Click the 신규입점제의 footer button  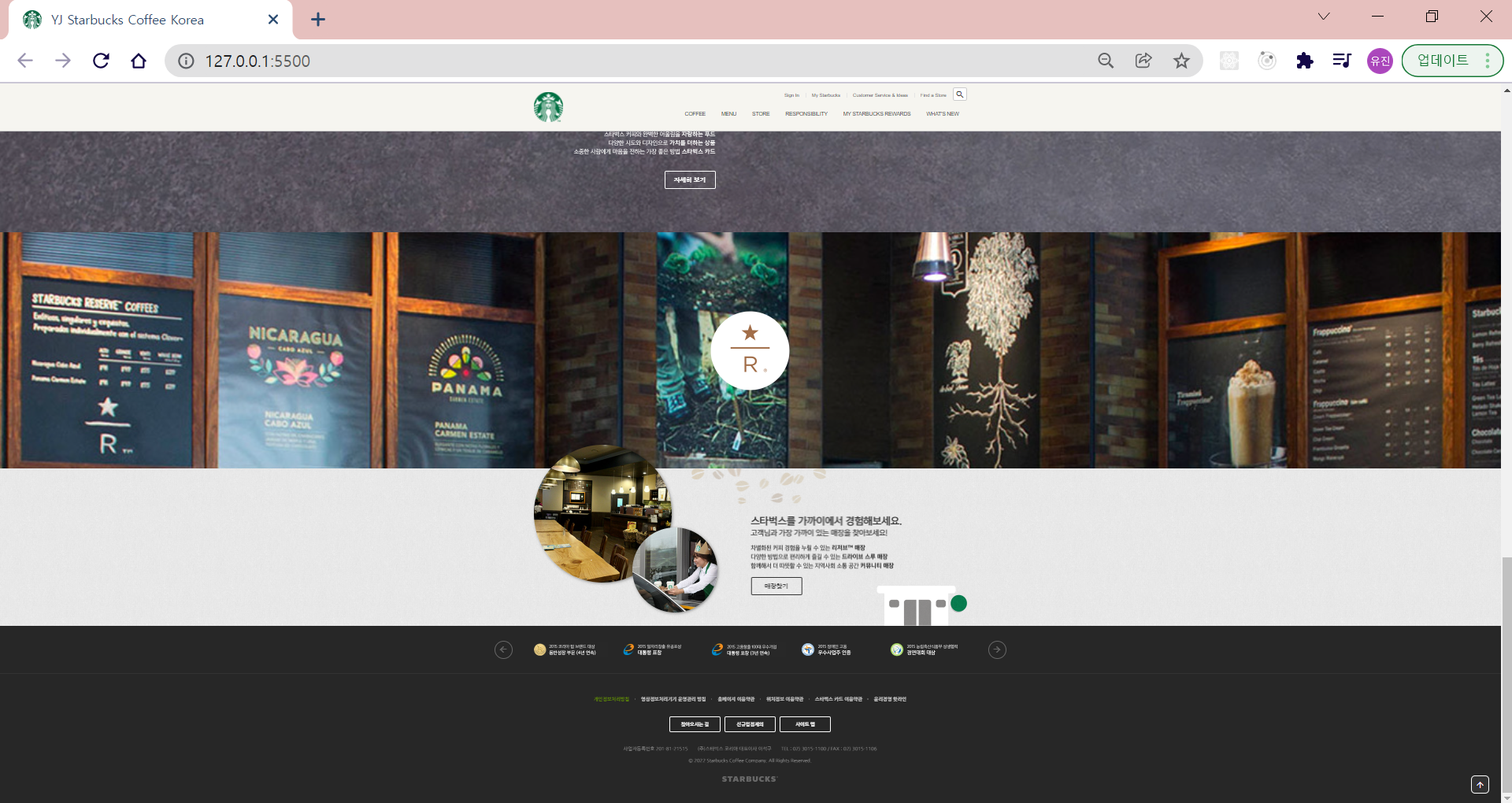pos(750,724)
